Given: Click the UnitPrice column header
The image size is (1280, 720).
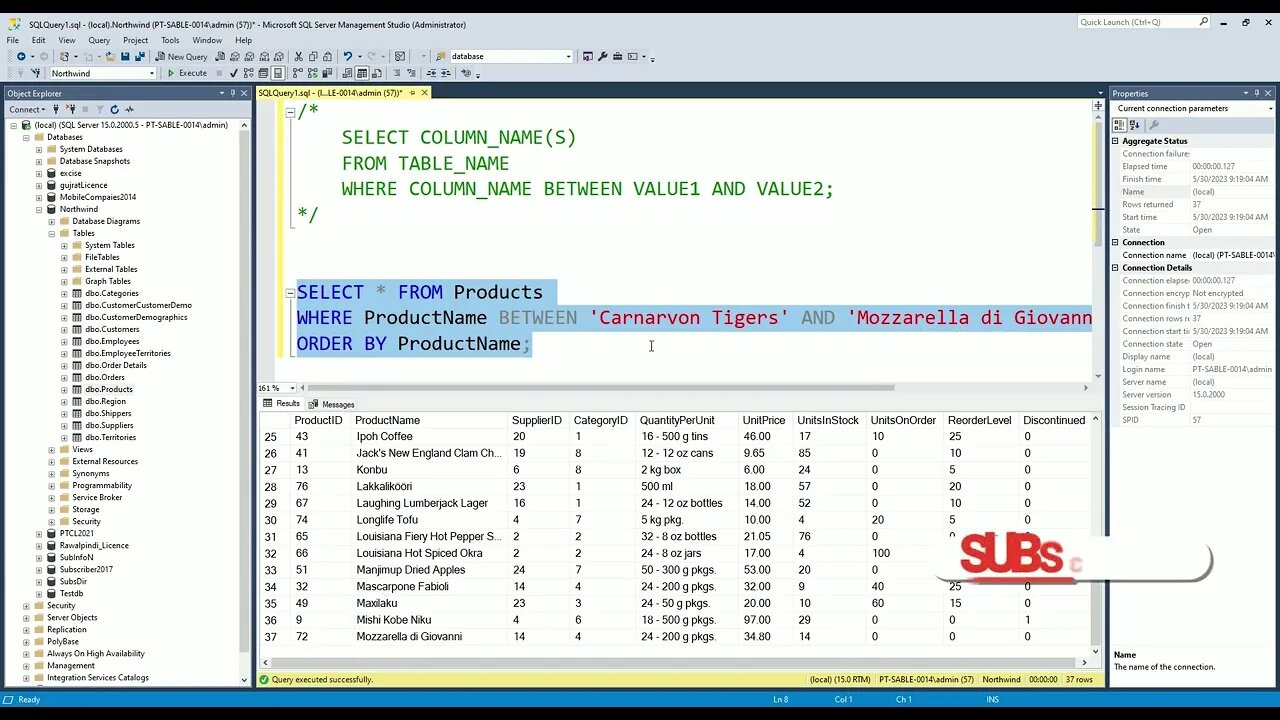Looking at the screenshot, I should pyautogui.click(x=764, y=420).
